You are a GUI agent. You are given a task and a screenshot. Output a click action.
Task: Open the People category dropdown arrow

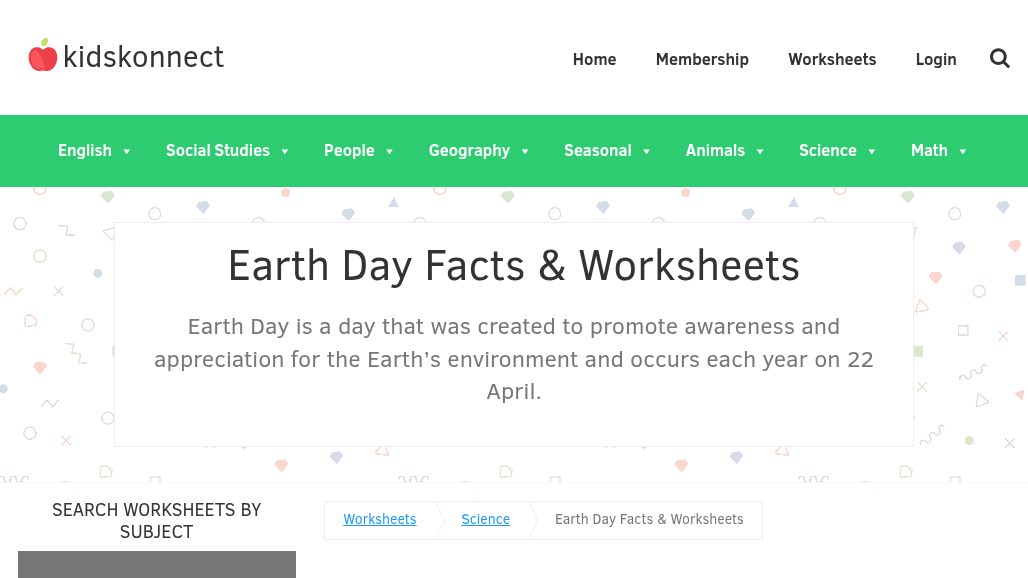pyautogui.click(x=390, y=152)
